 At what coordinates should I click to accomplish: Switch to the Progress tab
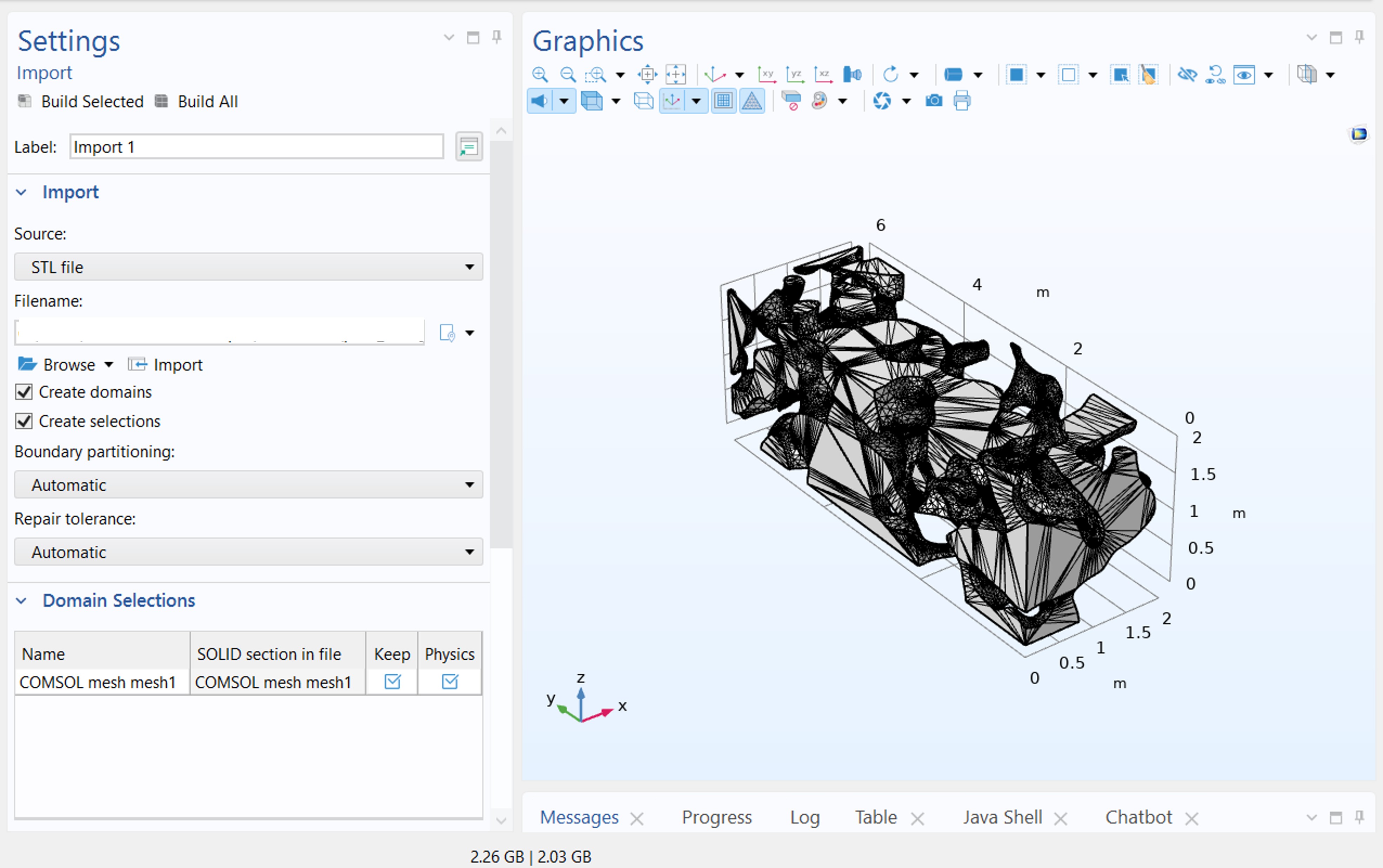point(716,817)
